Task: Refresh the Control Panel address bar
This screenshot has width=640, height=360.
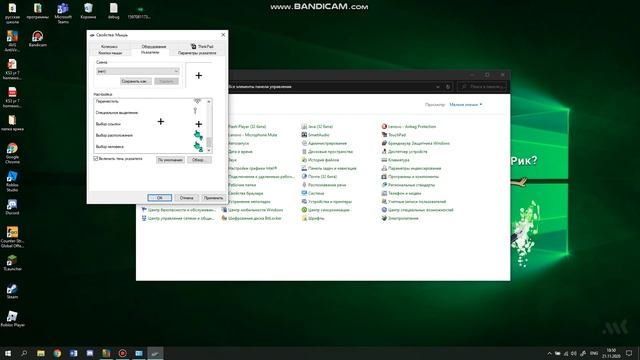Action: tap(448, 87)
